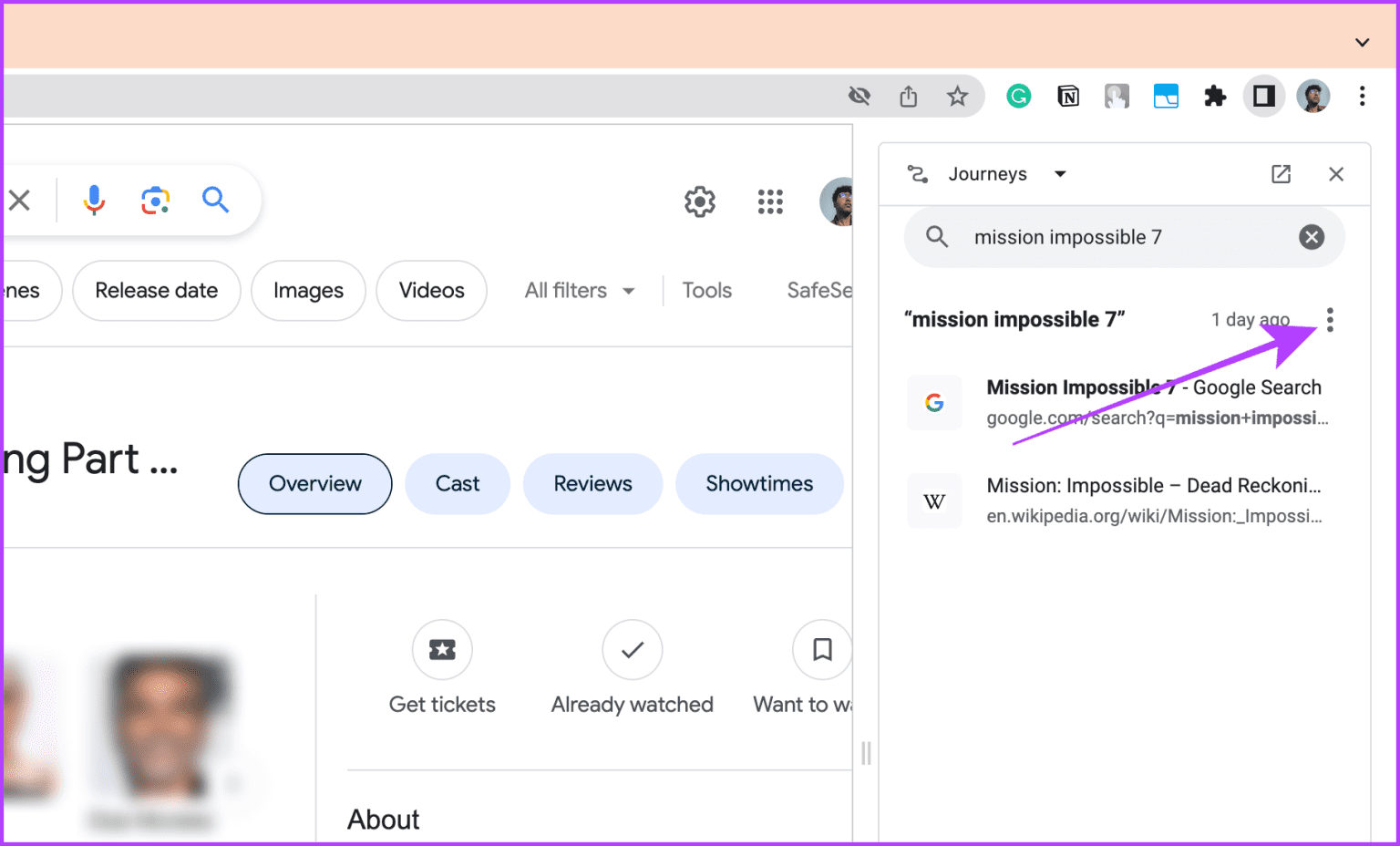Click the share page icon
Viewport: 1400px width, 846px height.
tap(908, 96)
